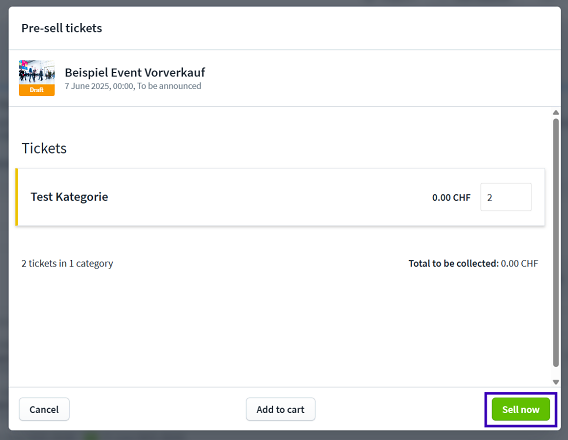Click the empty area below ticket summary
Viewport: 568px width, 440px height.
(279, 326)
